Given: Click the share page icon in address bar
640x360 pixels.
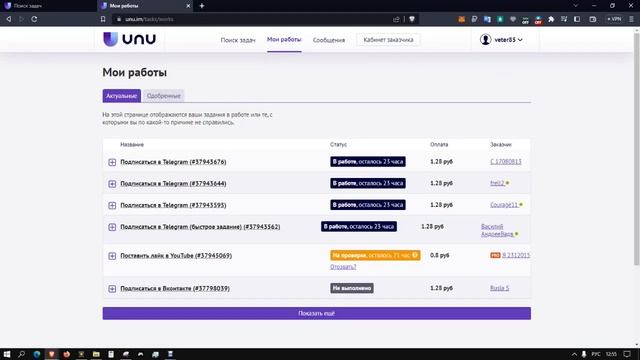Looking at the screenshot, I should [396, 19].
